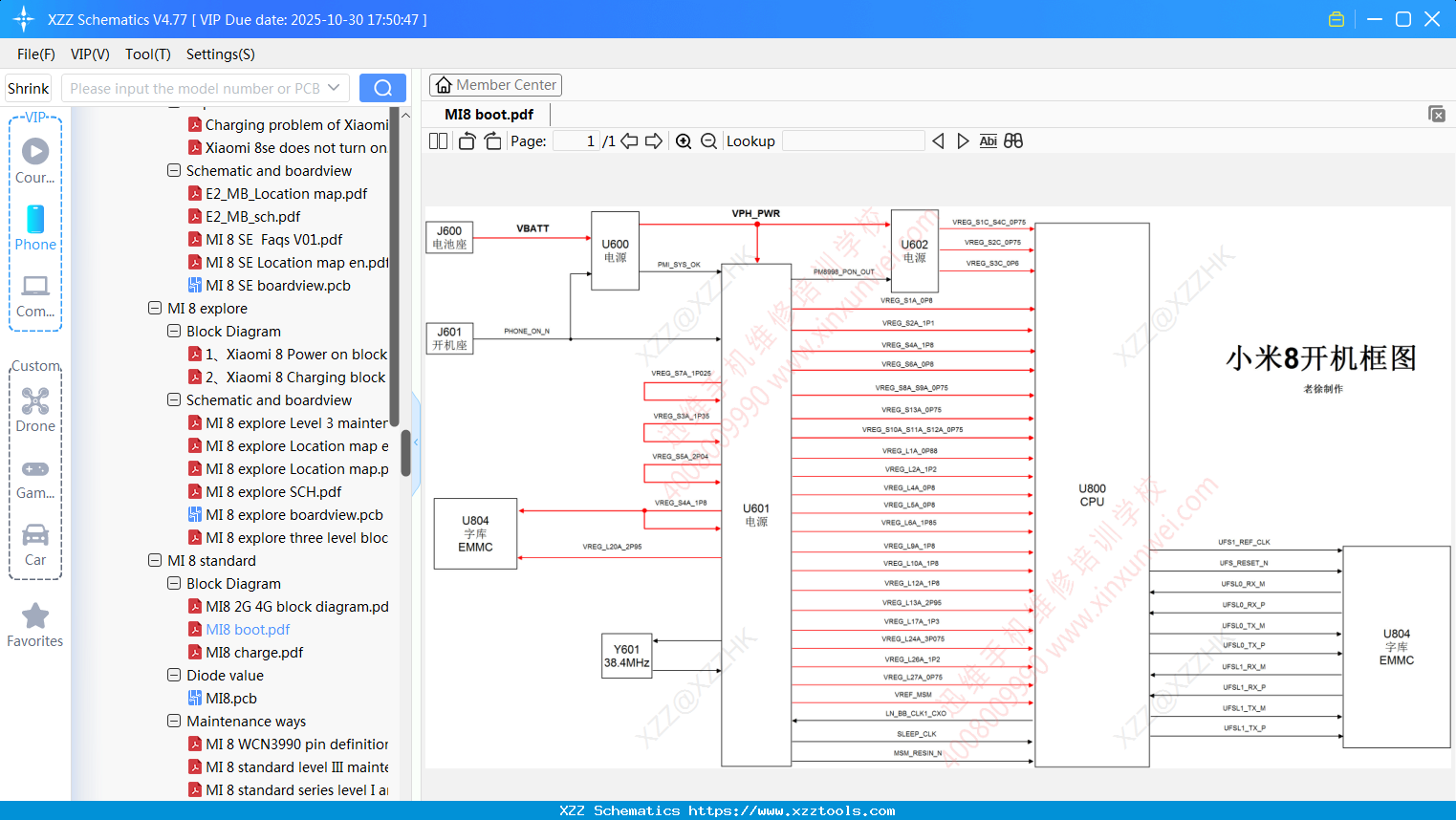Collapse the Diode value folder
This screenshot has width=1456, height=820.
(x=174, y=675)
